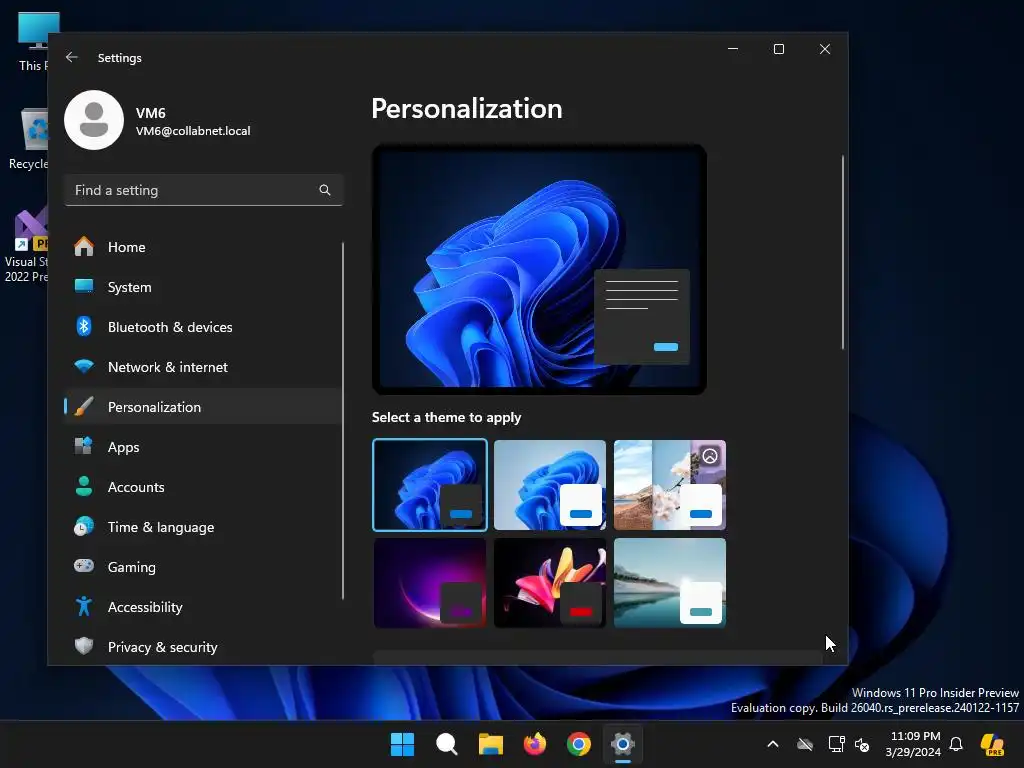Open the Home settings page

click(203, 247)
